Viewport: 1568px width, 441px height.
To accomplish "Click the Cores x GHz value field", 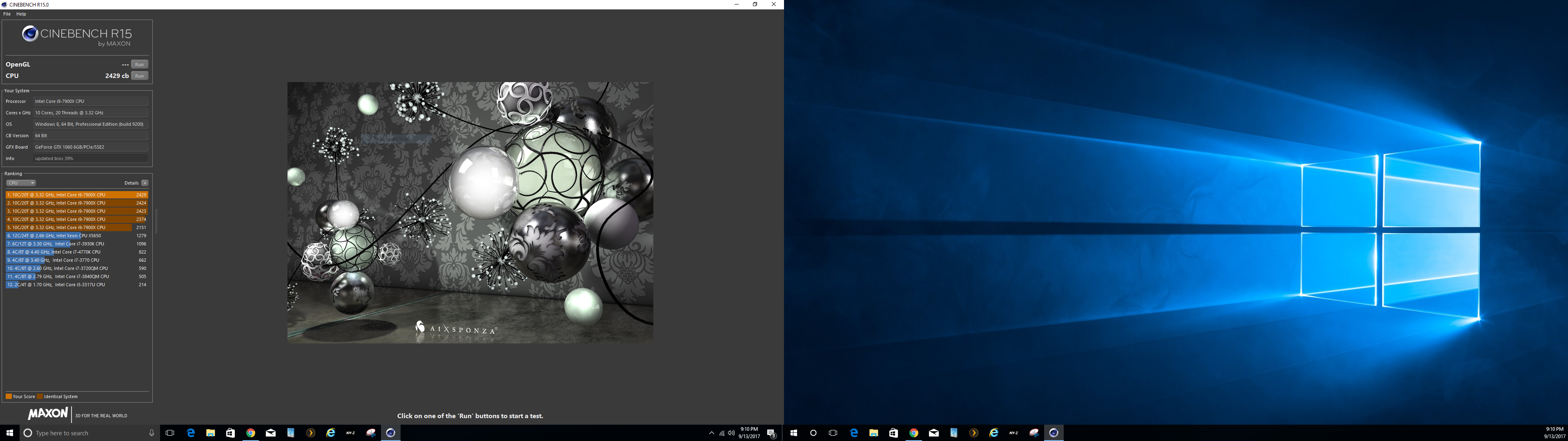I will click(91, 113).
